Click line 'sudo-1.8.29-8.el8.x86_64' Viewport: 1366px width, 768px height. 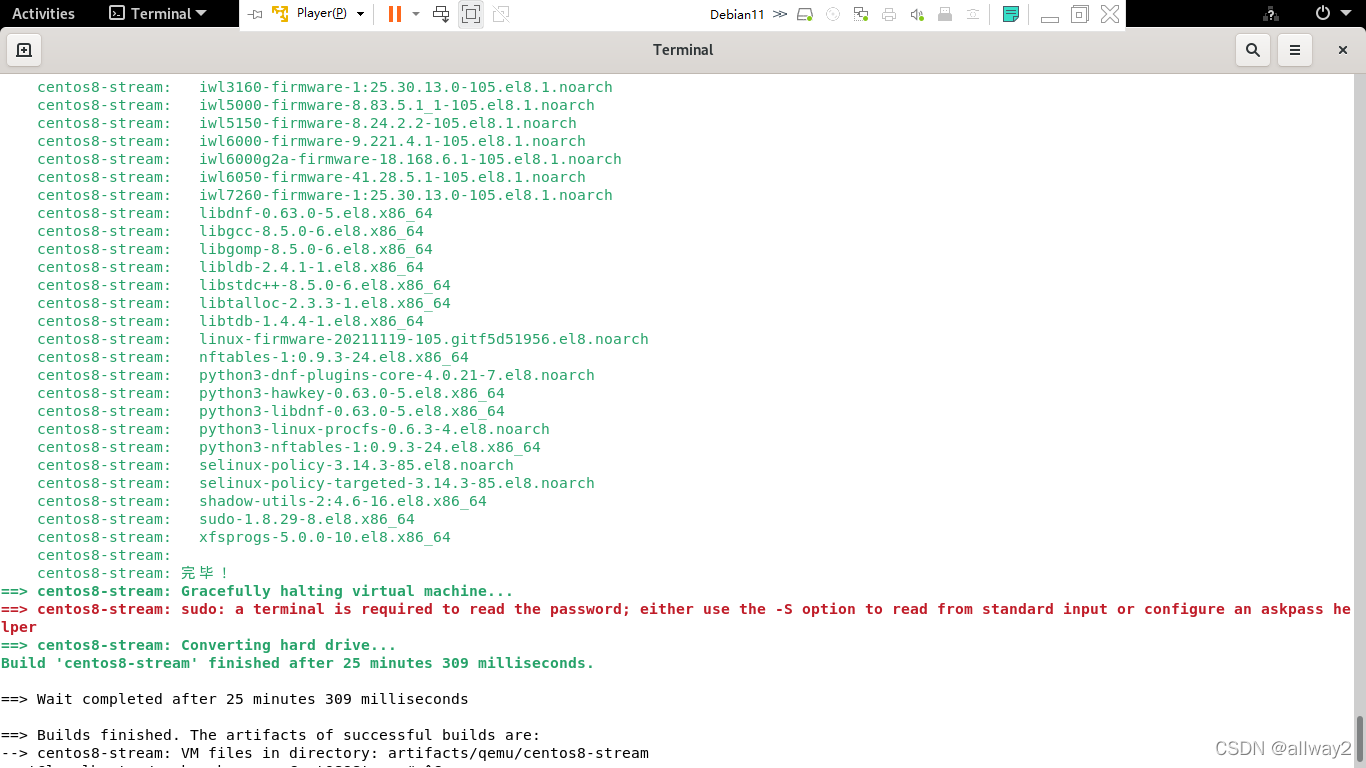(307, 519)
